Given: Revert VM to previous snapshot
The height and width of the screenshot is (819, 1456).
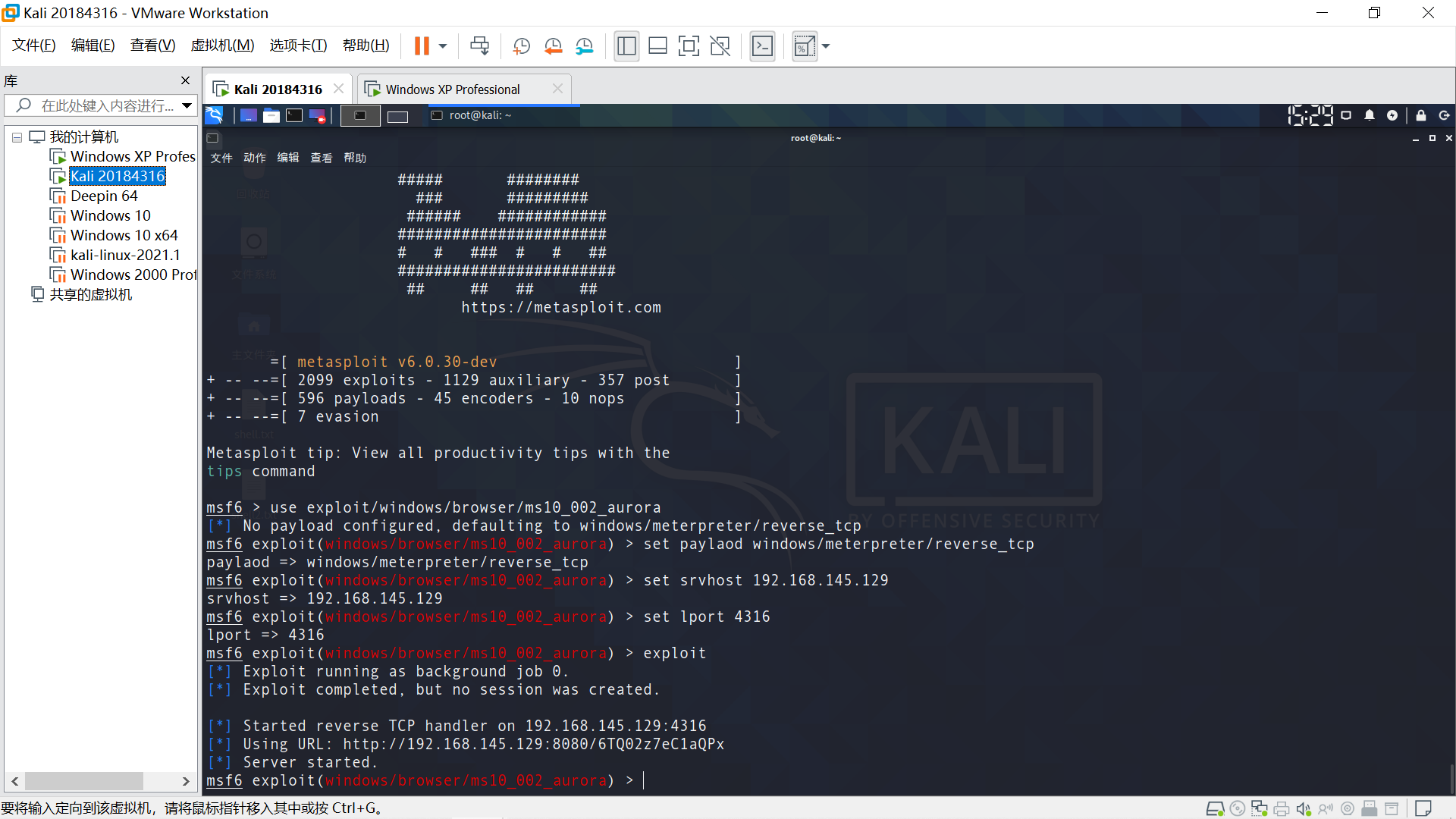Looking at the screenshot, I should [553, 46].
